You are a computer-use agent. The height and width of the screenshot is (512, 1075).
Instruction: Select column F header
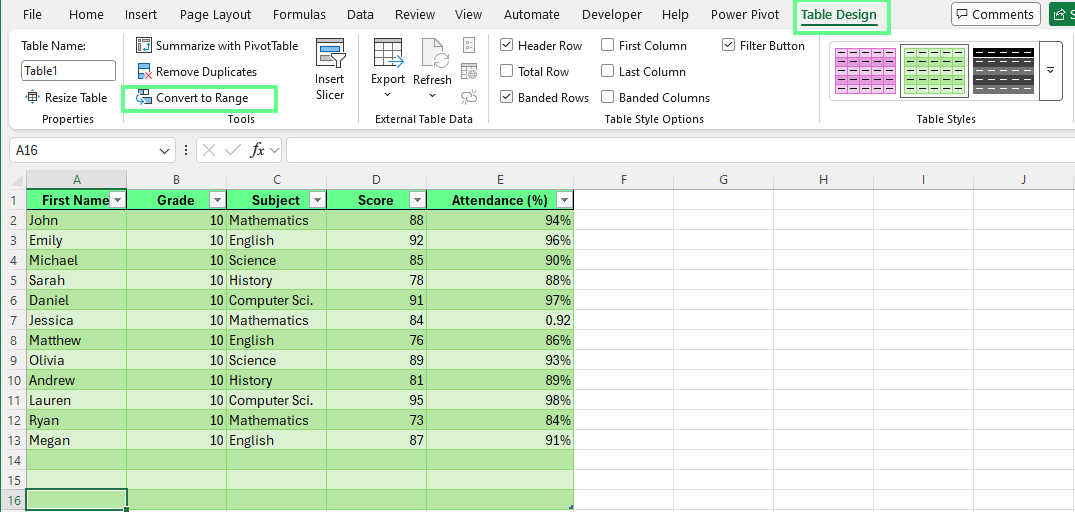(624, 180)
